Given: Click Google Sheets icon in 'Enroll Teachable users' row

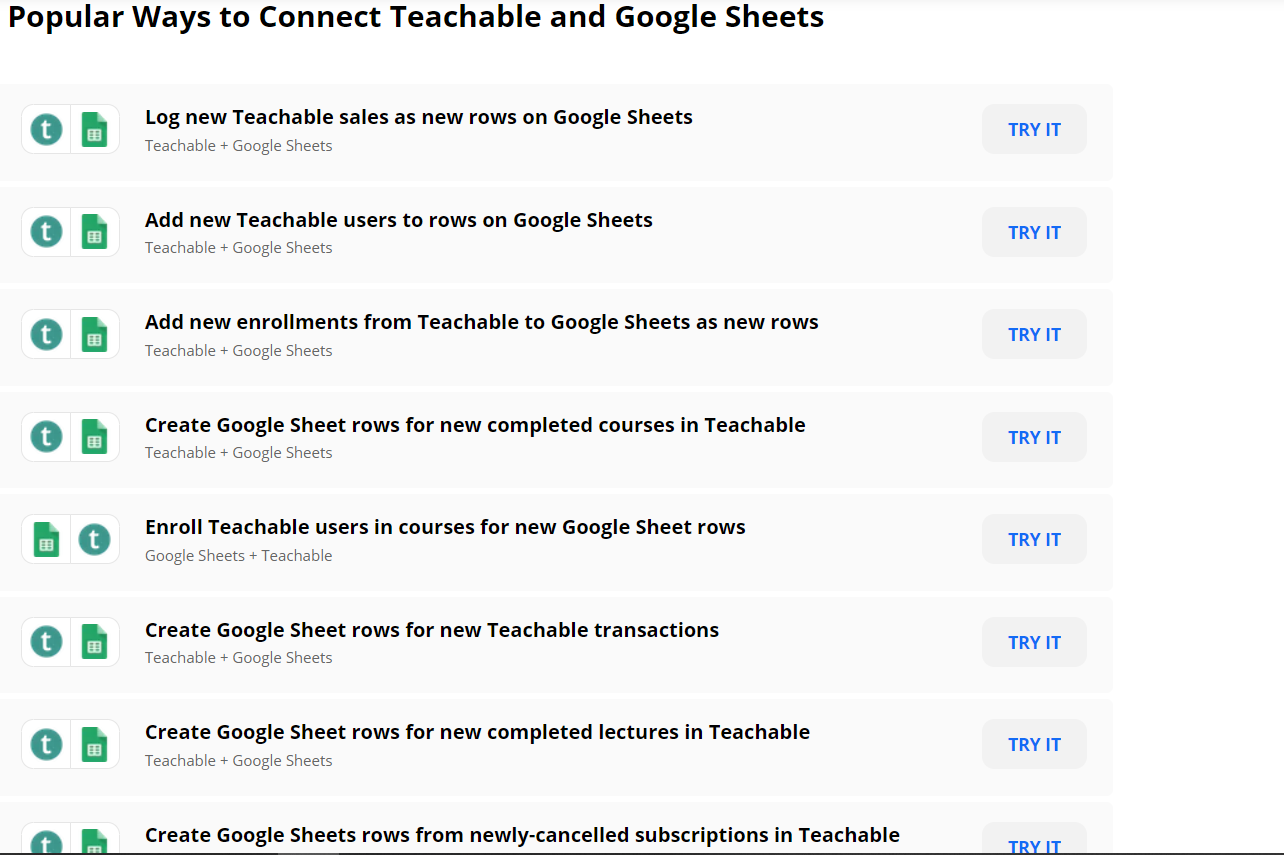Looking at the screenshot, I should click(x=46, y=539).
